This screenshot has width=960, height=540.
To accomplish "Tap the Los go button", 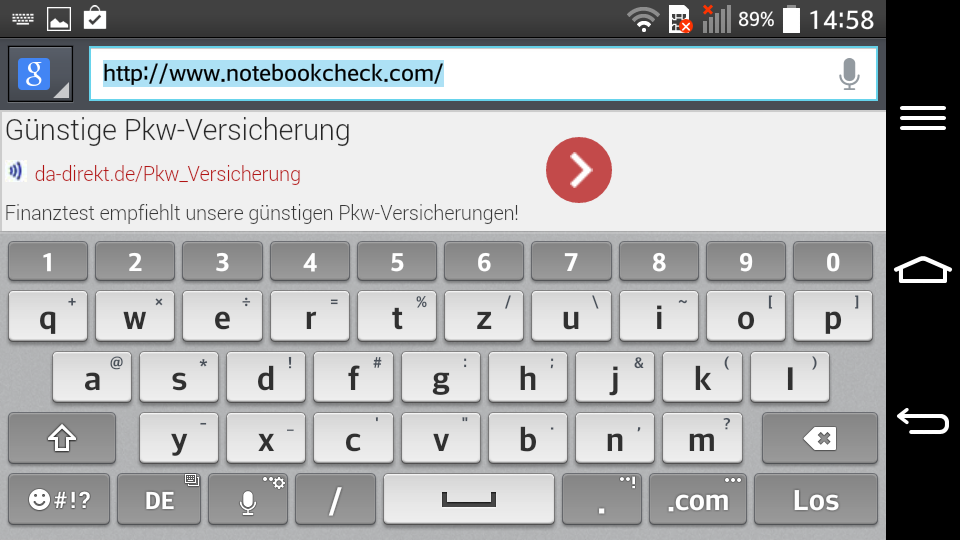I will (816, 499).
